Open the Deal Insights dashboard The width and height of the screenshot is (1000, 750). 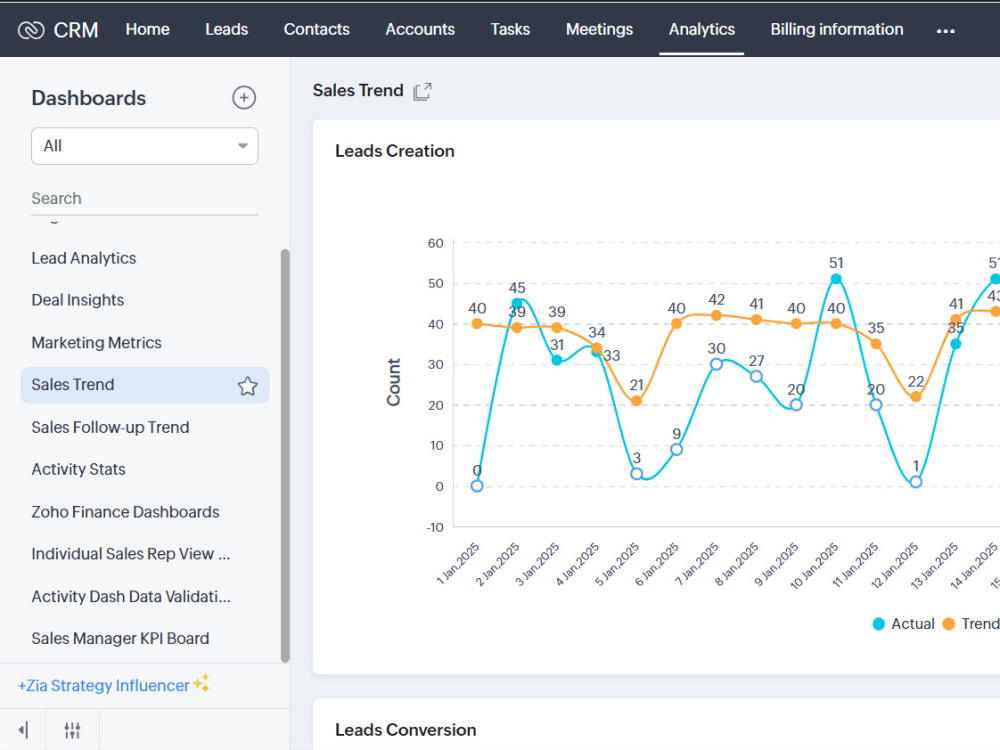(x=77, y=300)
